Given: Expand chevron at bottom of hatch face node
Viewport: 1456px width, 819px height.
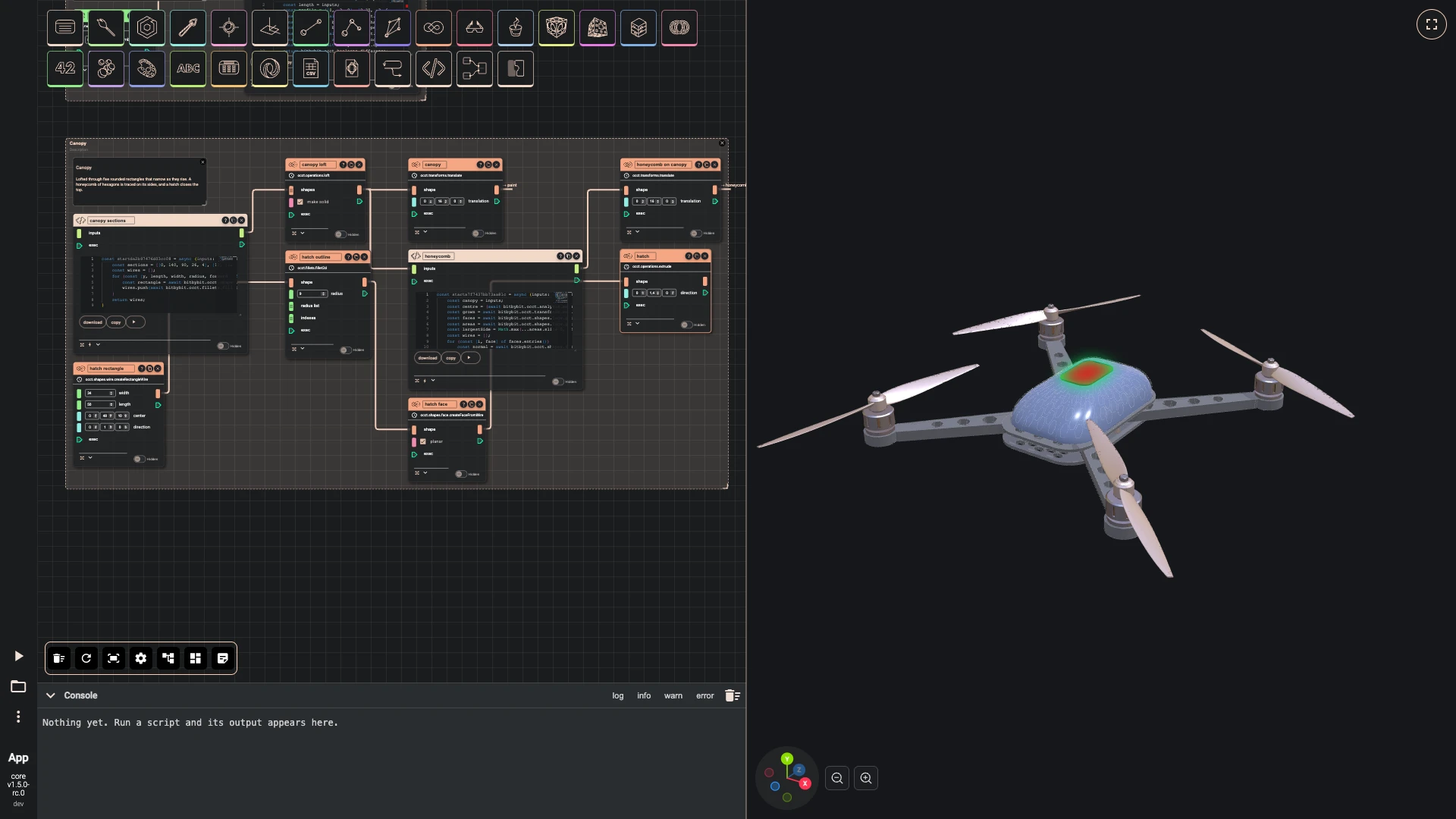Looking at the screenshot, I should point(425,472).
